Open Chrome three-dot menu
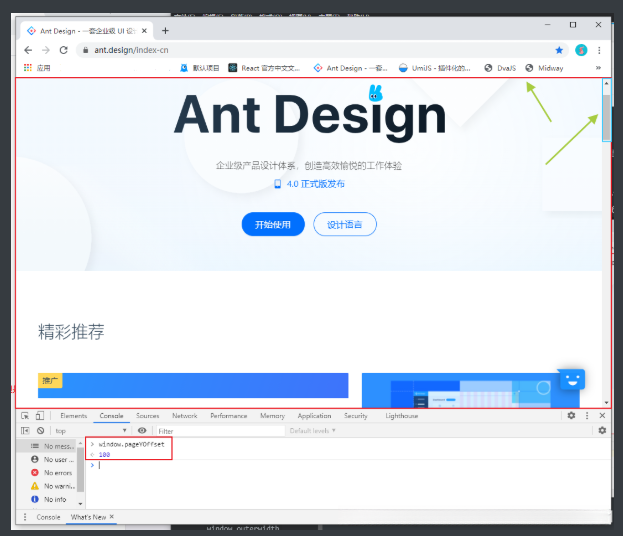623x536 pixels. 599,50
